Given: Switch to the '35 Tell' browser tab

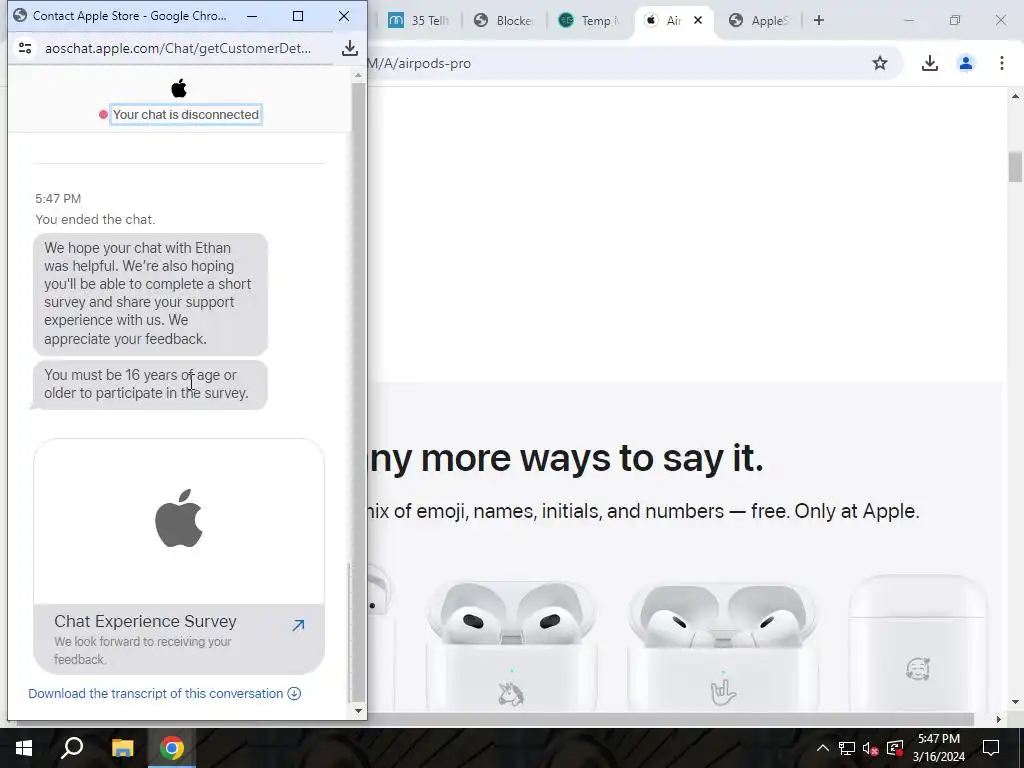Looking at the screenshot, I should point(418,20).
